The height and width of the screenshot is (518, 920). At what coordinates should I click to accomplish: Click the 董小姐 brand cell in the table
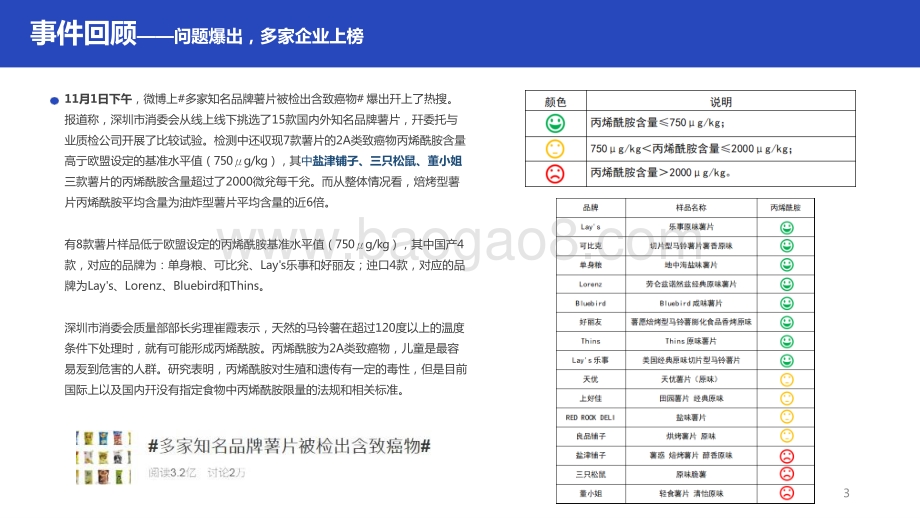590,493
